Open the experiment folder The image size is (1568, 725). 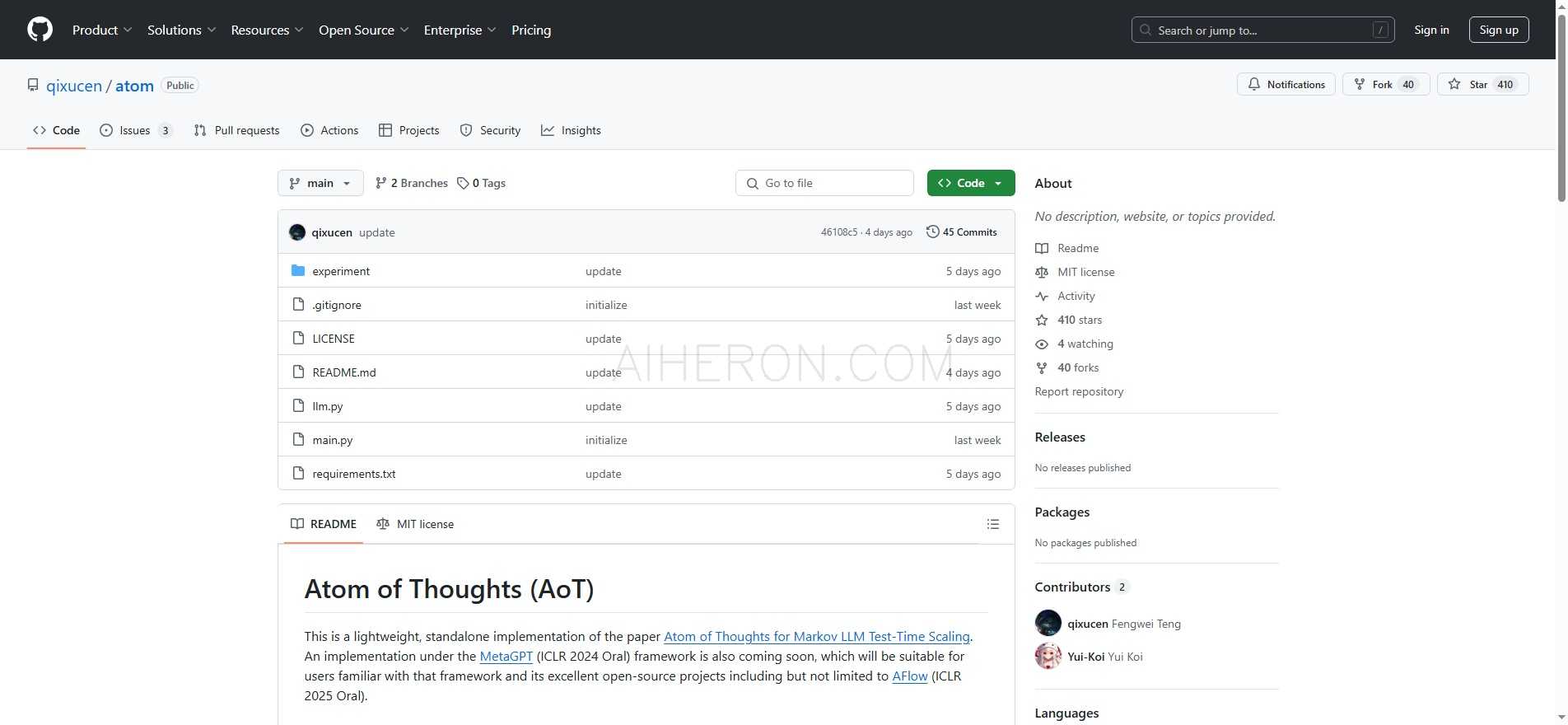(341, 271)
